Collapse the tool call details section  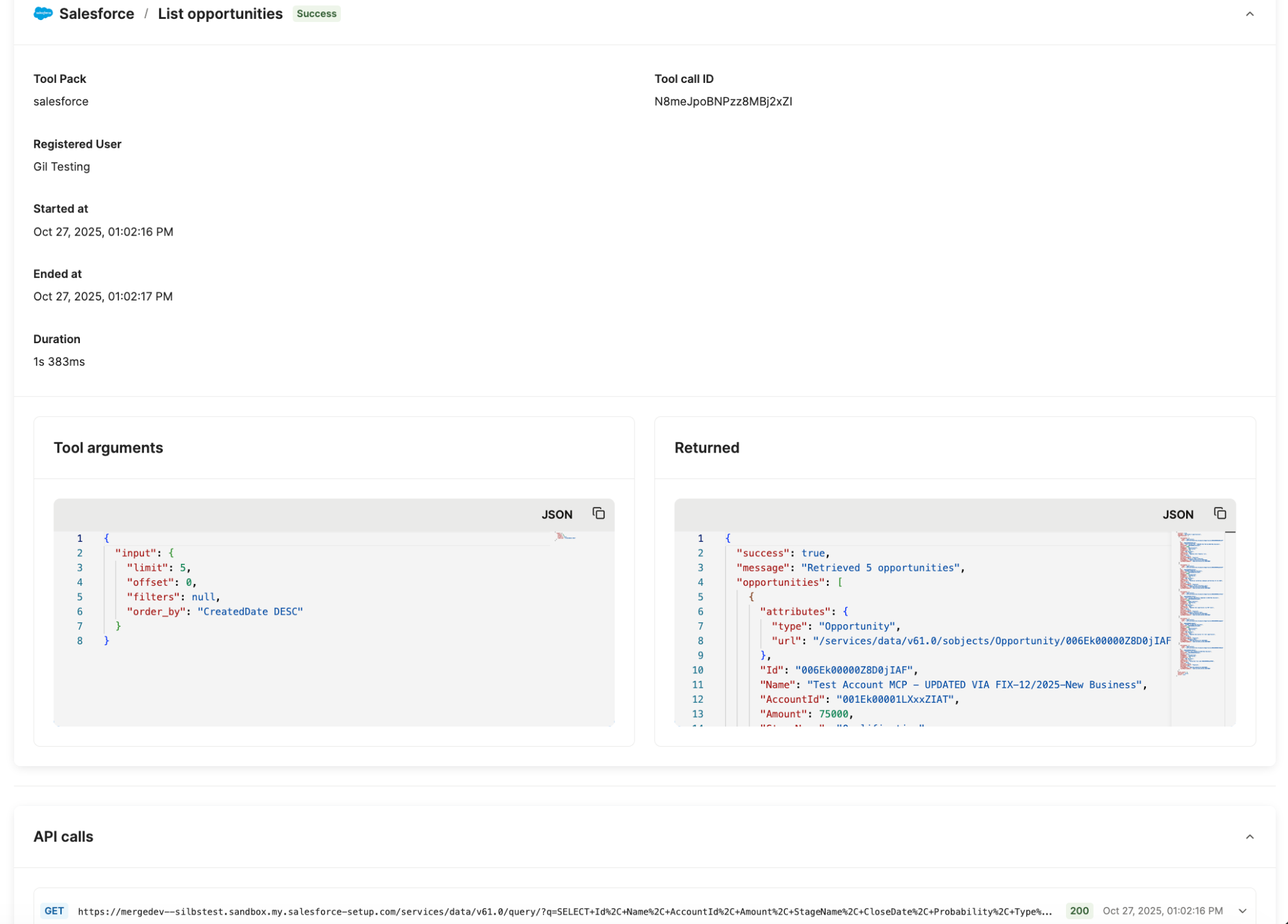coord(1250,13)
